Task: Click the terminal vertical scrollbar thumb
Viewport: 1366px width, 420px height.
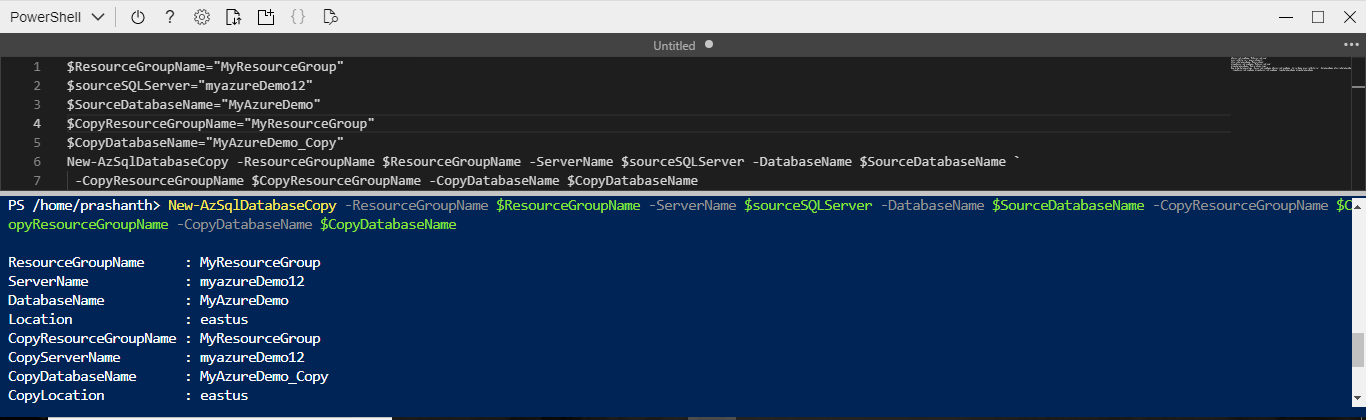Action: (1358, 350)
